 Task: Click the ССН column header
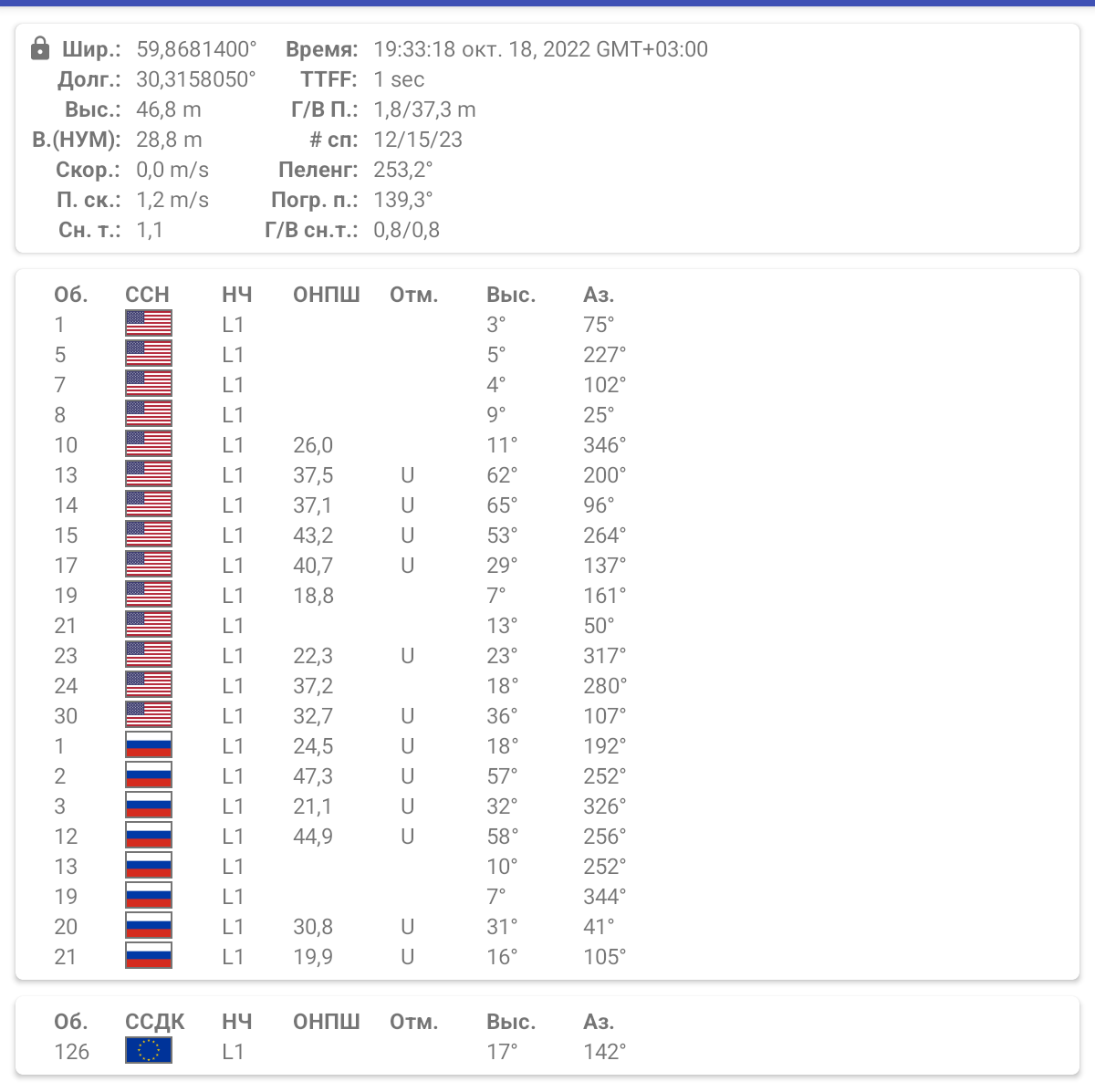tap(147, 295)
